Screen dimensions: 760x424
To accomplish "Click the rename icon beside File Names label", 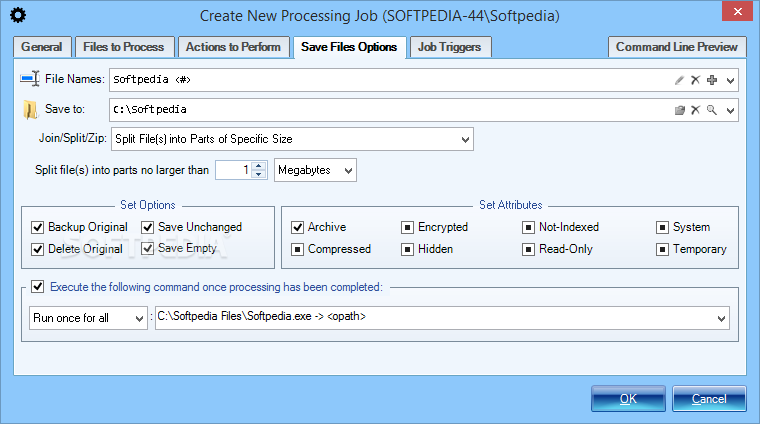I will (30, 79).
